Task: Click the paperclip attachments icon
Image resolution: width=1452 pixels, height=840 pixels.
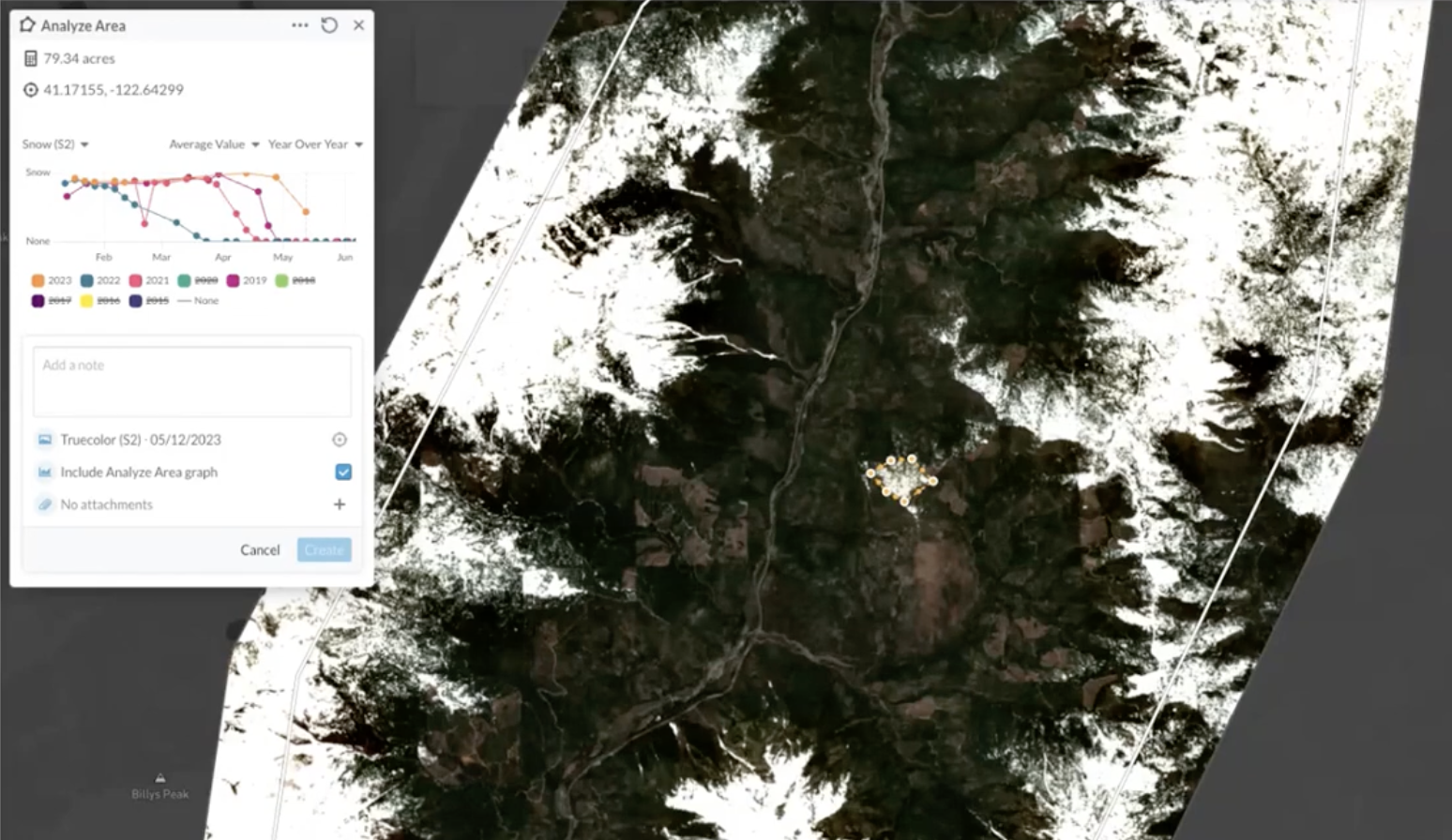Action: [44, 504]
